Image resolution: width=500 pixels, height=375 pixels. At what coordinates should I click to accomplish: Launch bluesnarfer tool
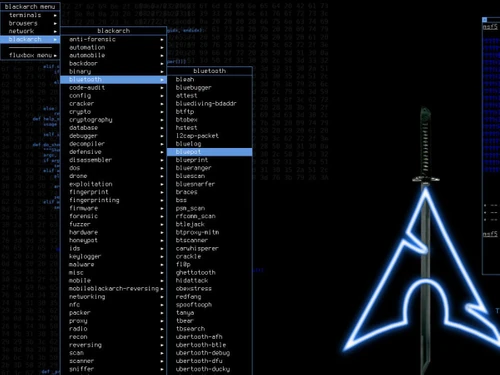point(209,184)
